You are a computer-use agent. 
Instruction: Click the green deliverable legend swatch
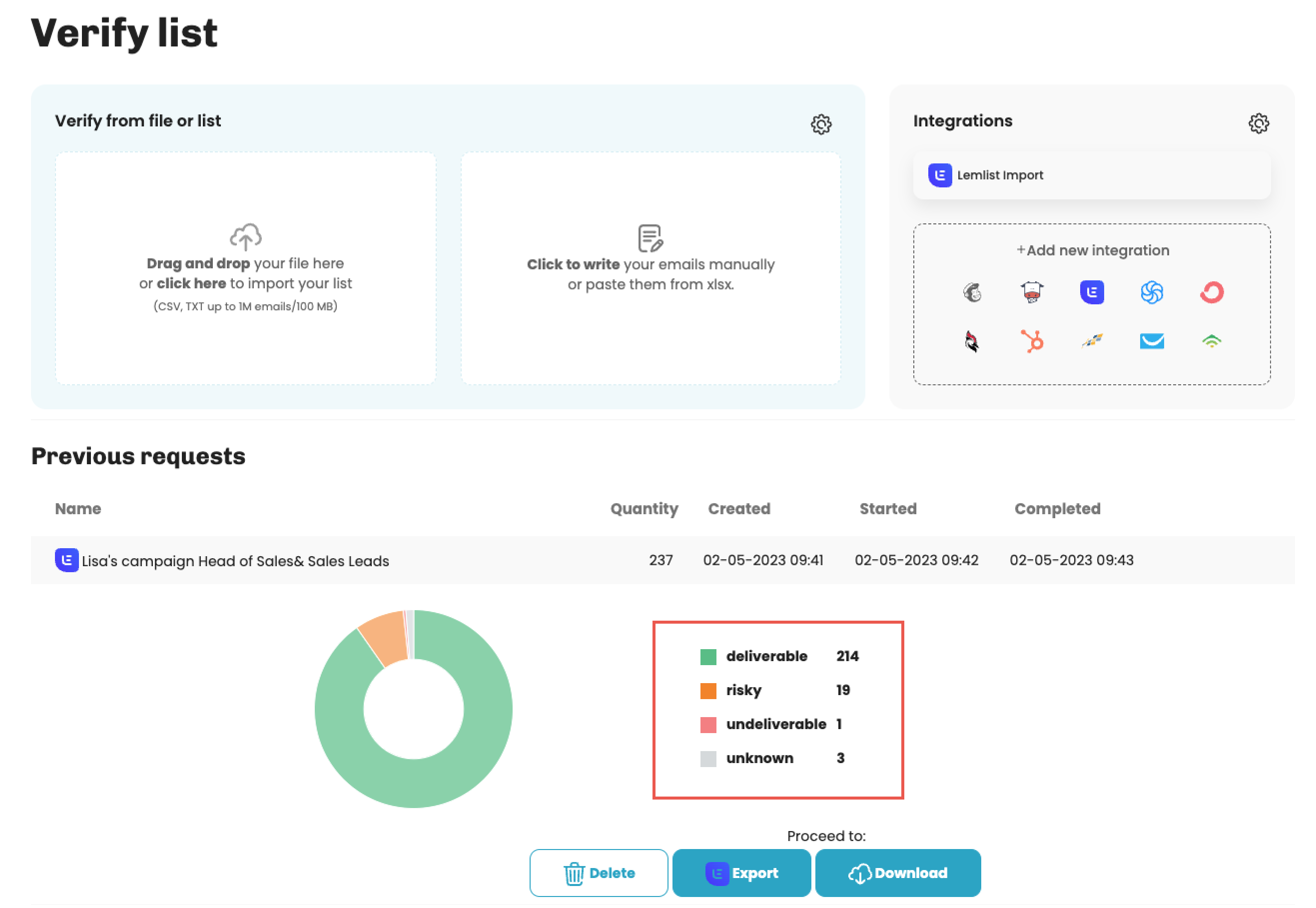click(708, 657)
